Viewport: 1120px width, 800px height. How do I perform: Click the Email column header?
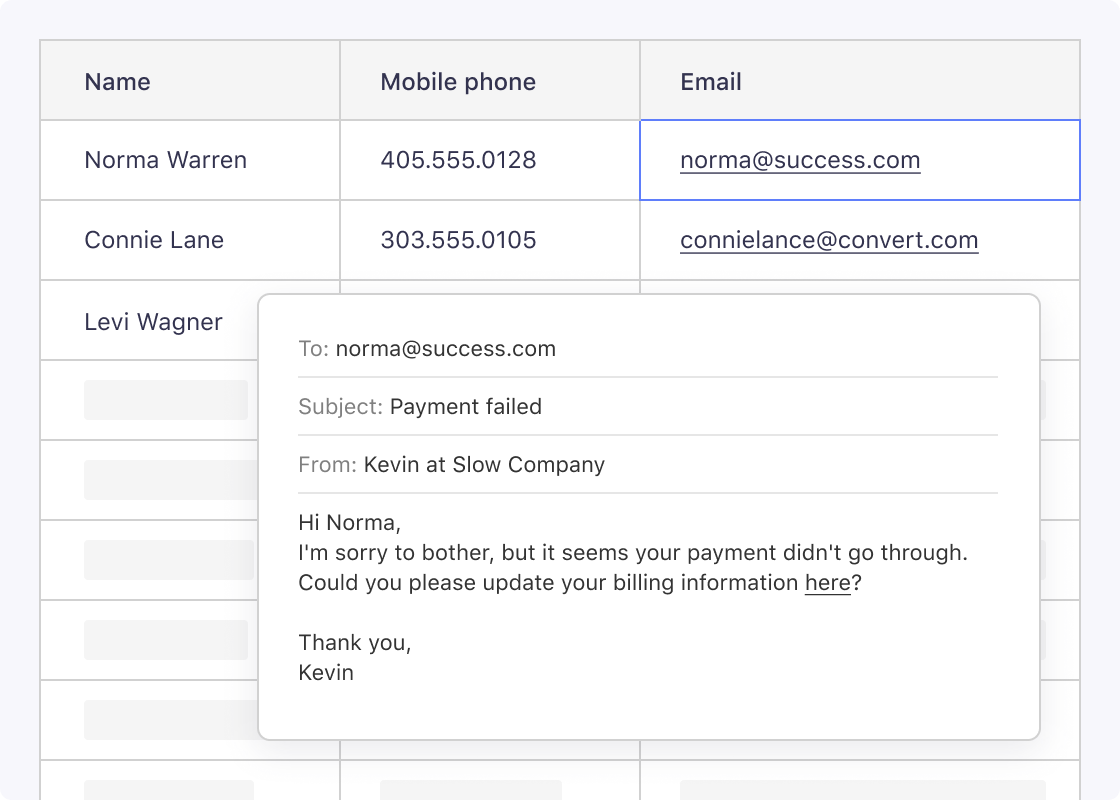(711, 82)
